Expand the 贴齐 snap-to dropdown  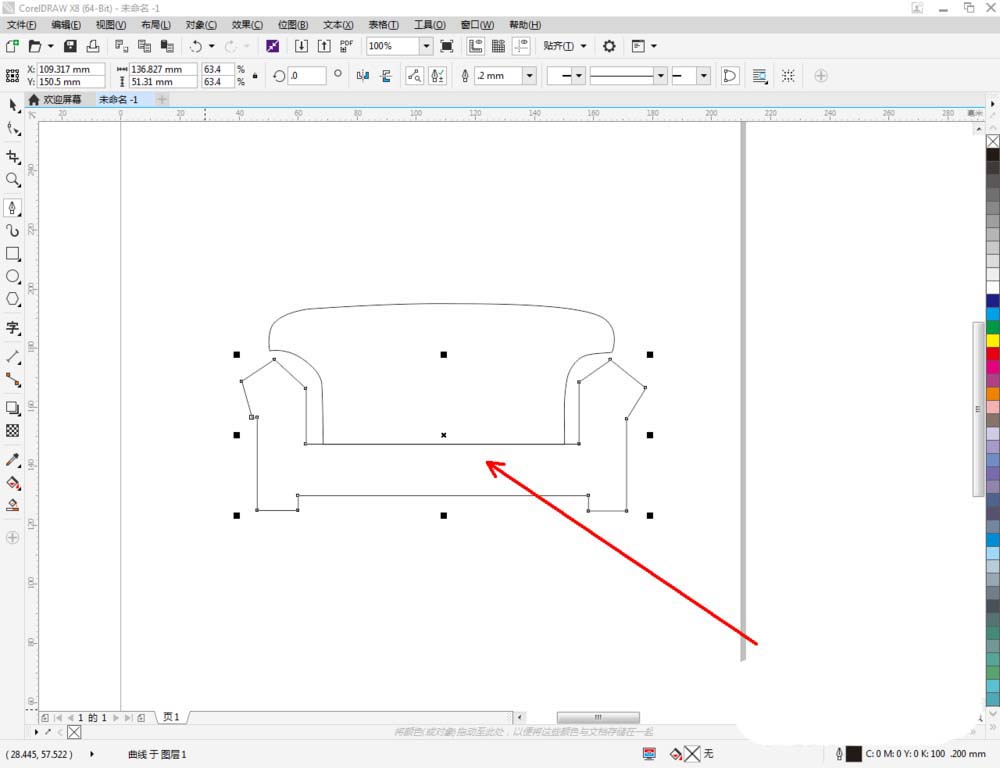(583, 46)
